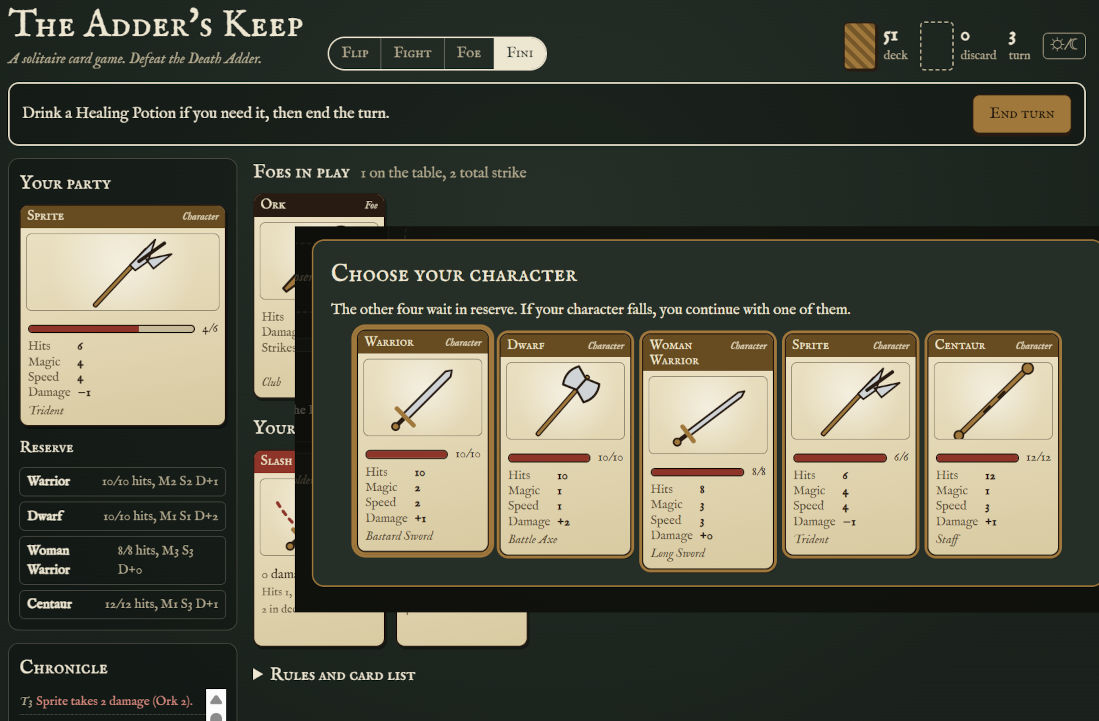Click the Staff image on Centaur card

[x=993, y=401]
